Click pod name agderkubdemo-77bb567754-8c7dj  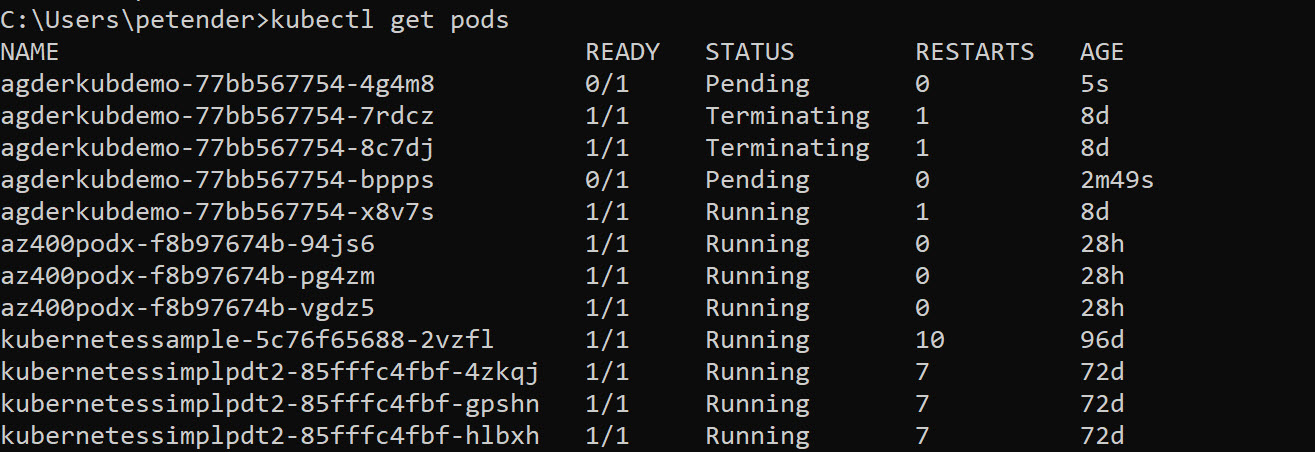(217, 148)
